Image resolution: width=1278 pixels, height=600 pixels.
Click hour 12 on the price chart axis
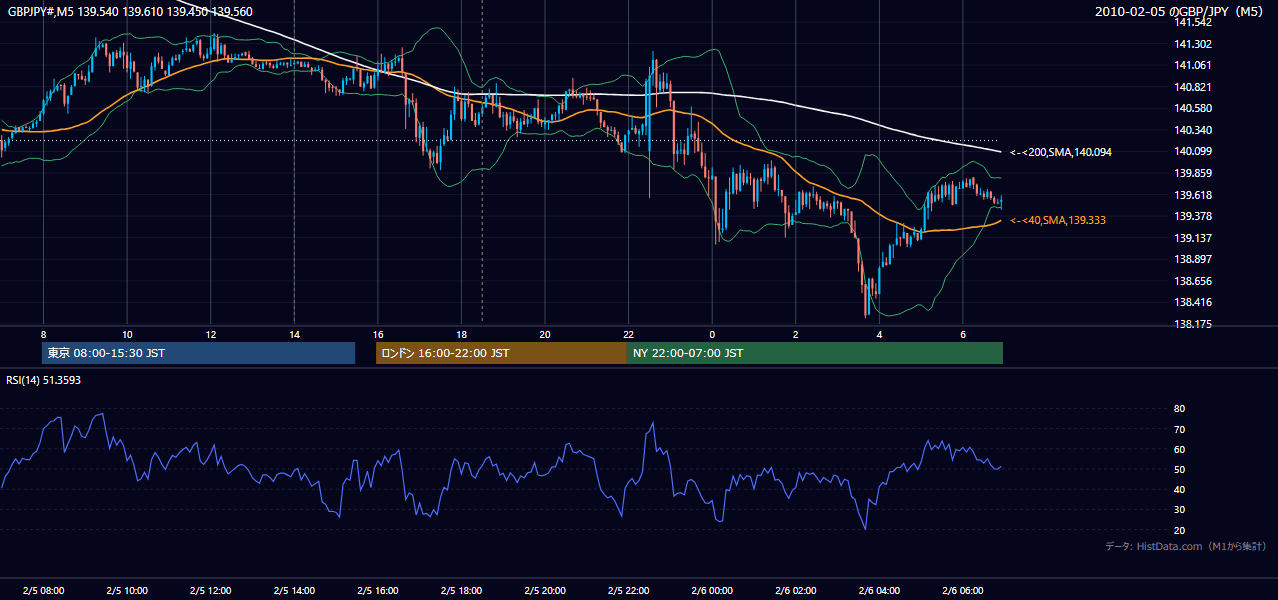pyautogui.click(x=210, y=334)
